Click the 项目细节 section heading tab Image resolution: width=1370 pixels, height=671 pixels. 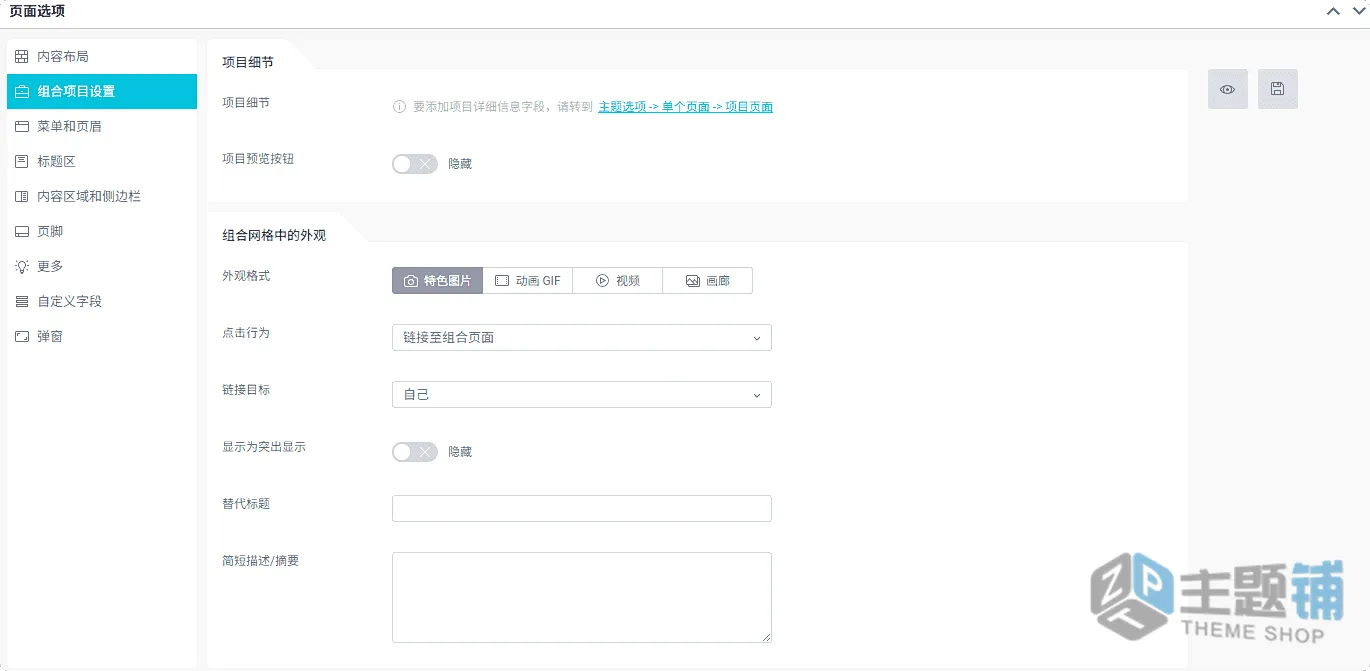(x=248, y=63)
